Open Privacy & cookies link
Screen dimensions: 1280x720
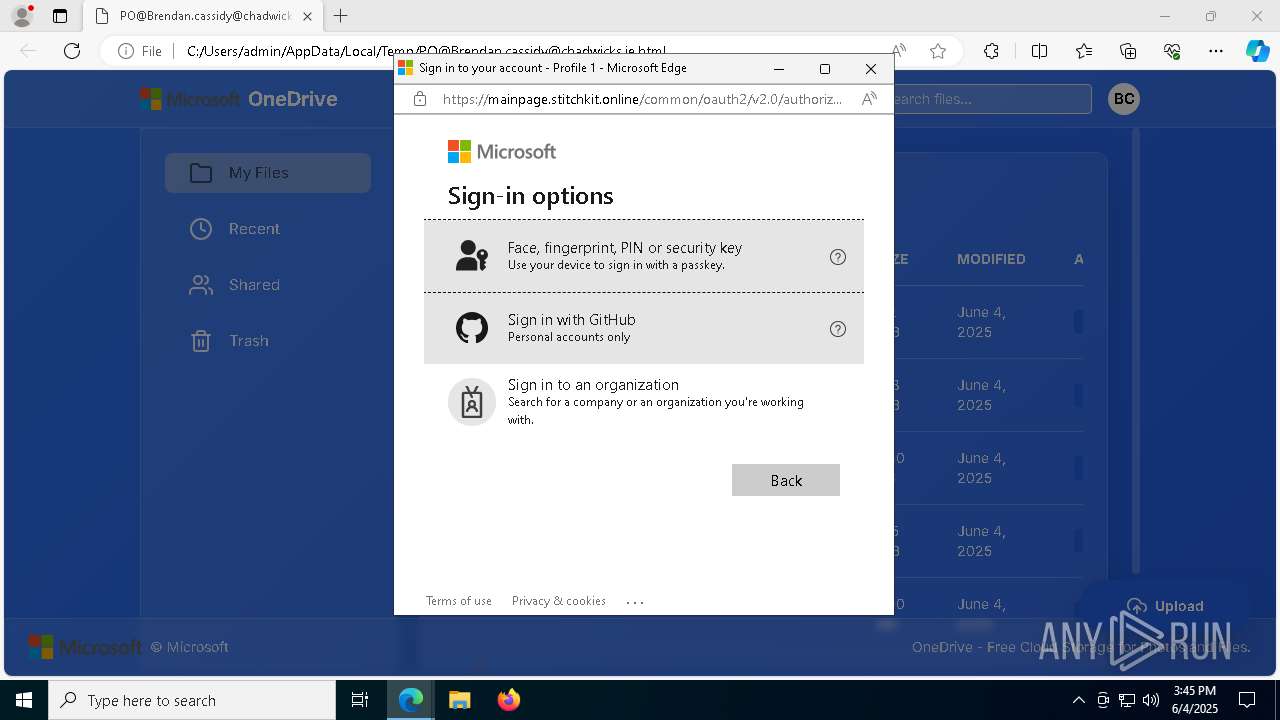559,601
